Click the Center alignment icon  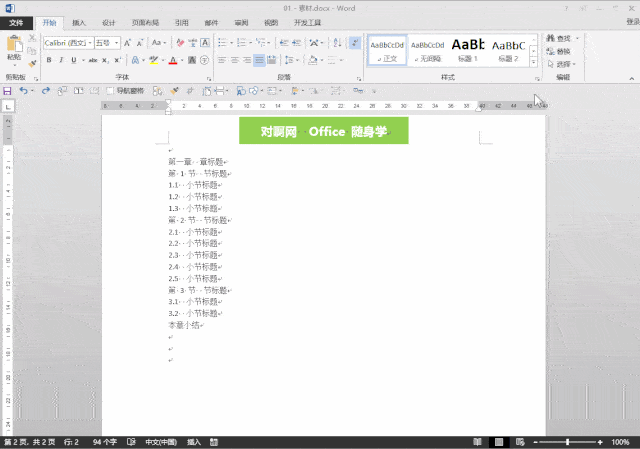(234, 60)
